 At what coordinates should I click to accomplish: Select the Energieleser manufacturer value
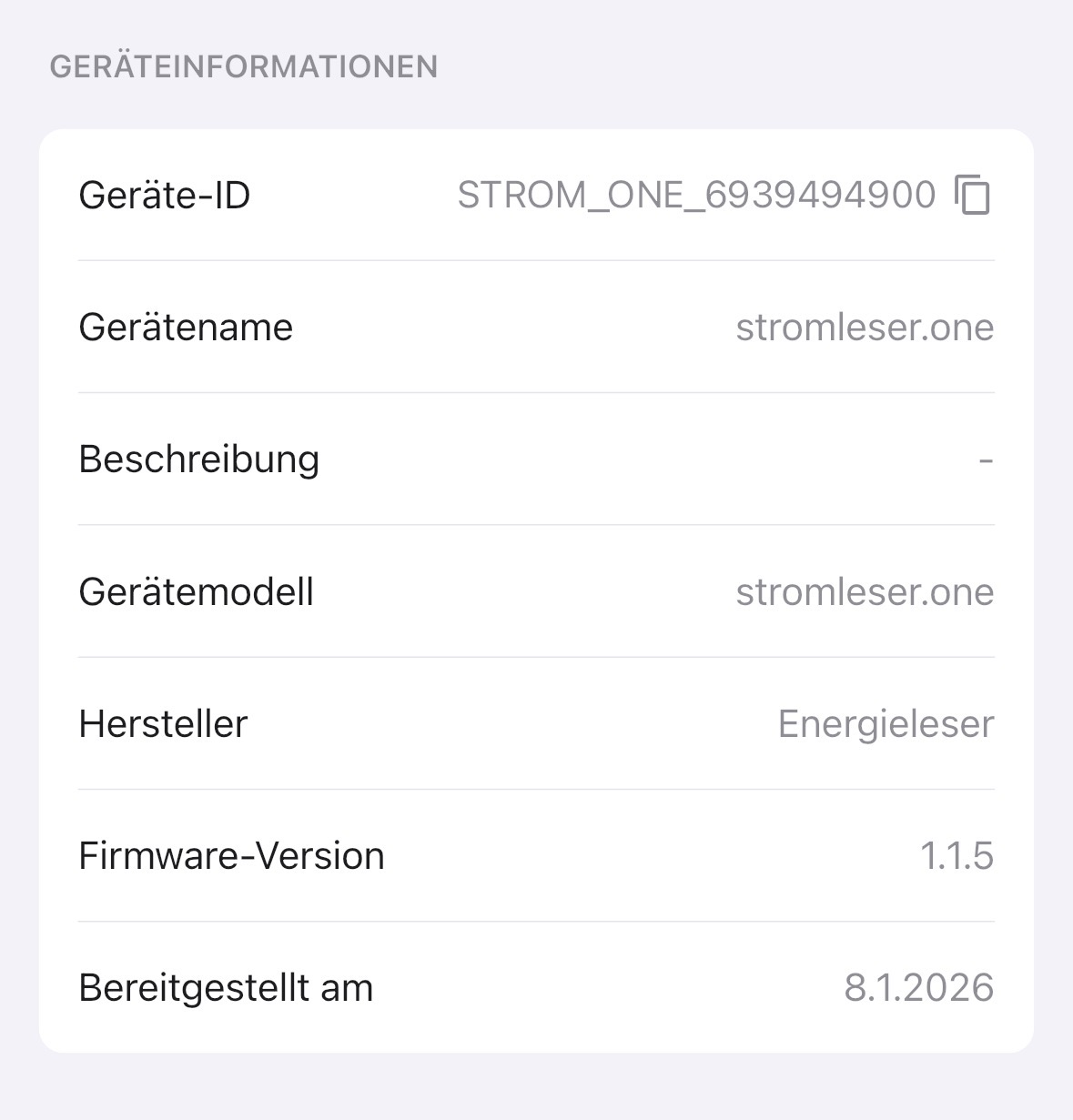pyautogui.click(x=886, y=724)
